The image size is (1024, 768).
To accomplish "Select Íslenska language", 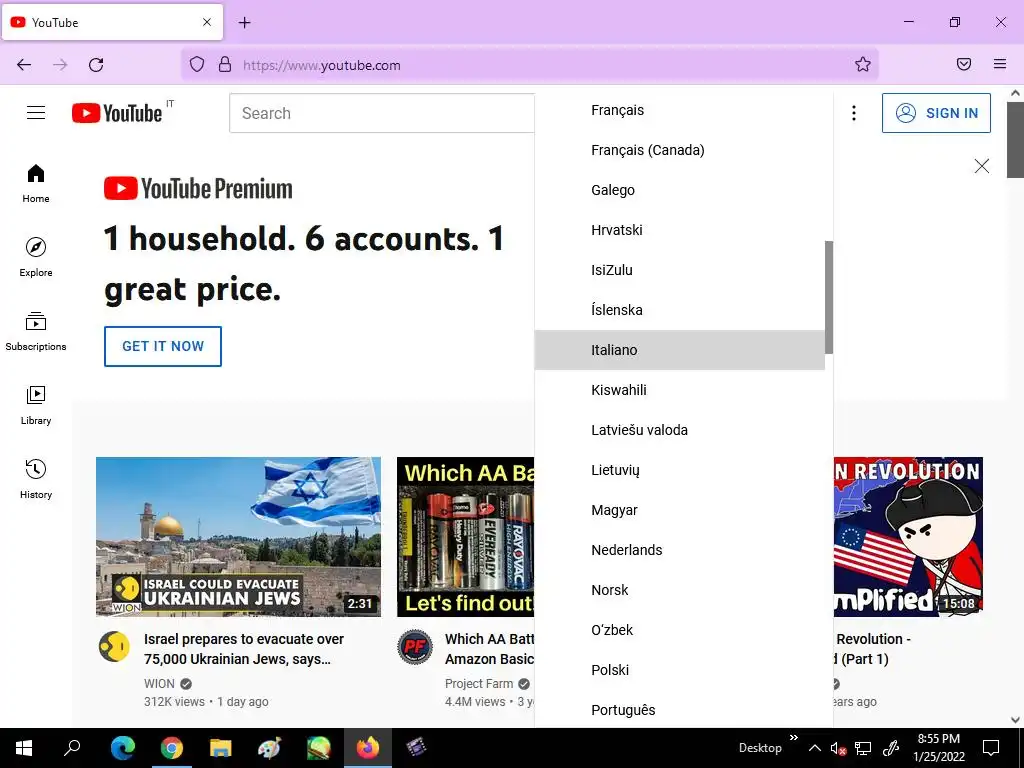I will point(679,310).
